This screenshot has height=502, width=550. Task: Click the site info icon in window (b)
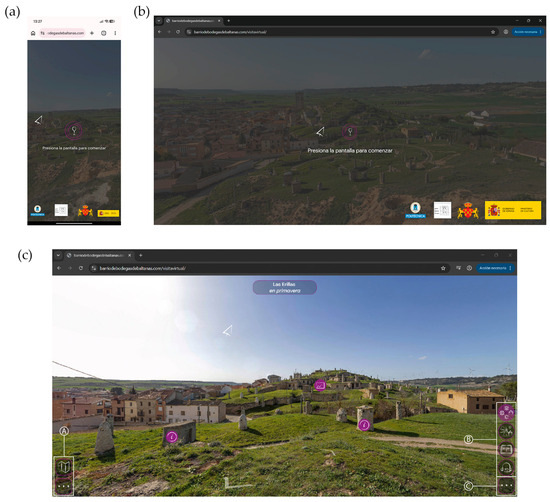point(189,32)
